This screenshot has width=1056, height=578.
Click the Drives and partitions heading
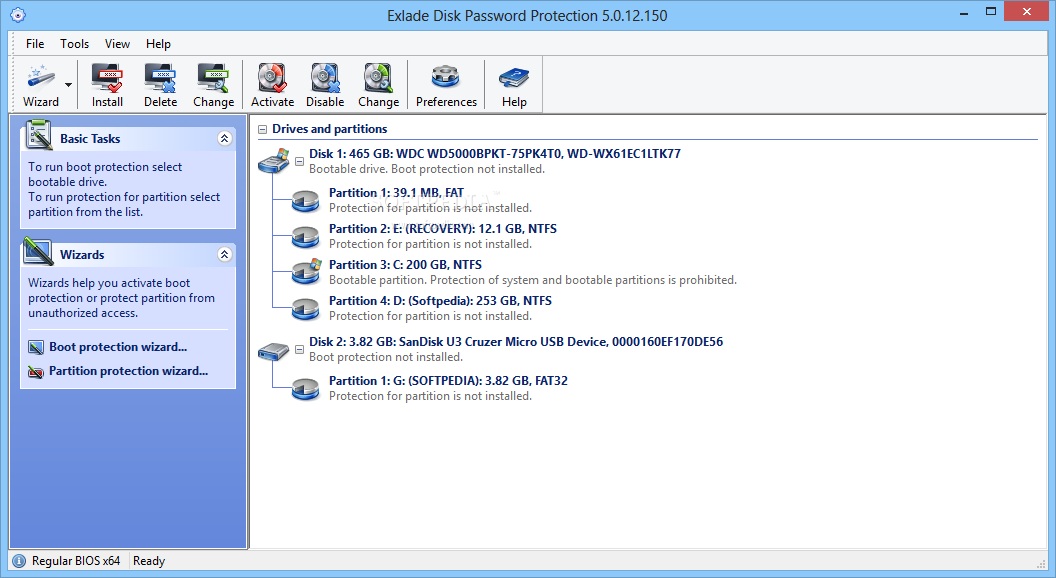click(329, 129)
